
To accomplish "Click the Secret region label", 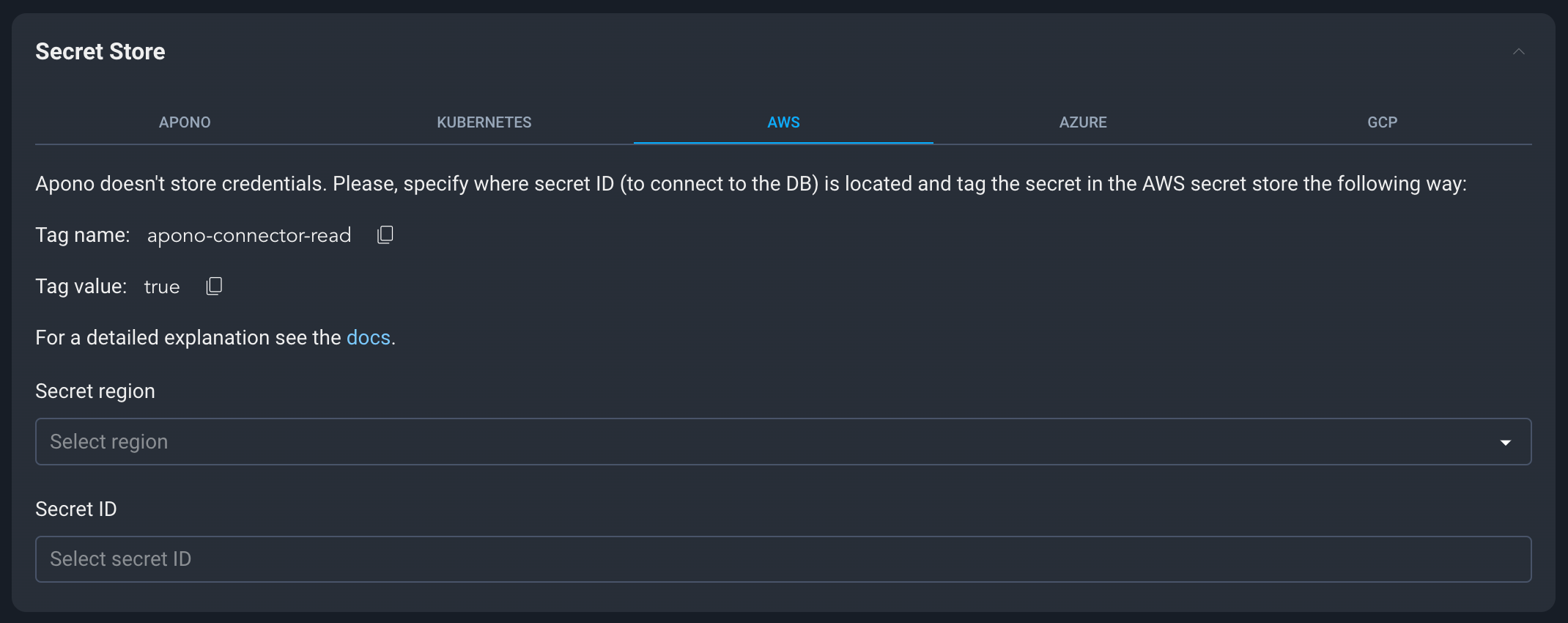I will (95, 391).
